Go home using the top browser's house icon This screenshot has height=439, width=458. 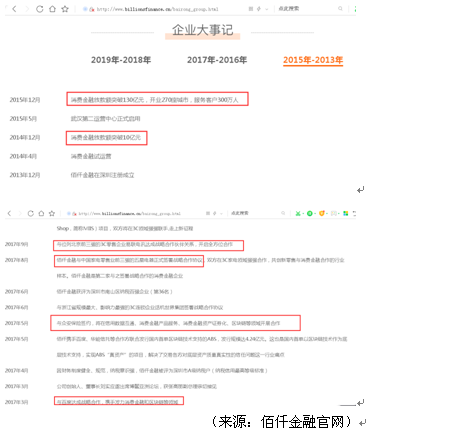pyautogui.click(x=52, y=9)
